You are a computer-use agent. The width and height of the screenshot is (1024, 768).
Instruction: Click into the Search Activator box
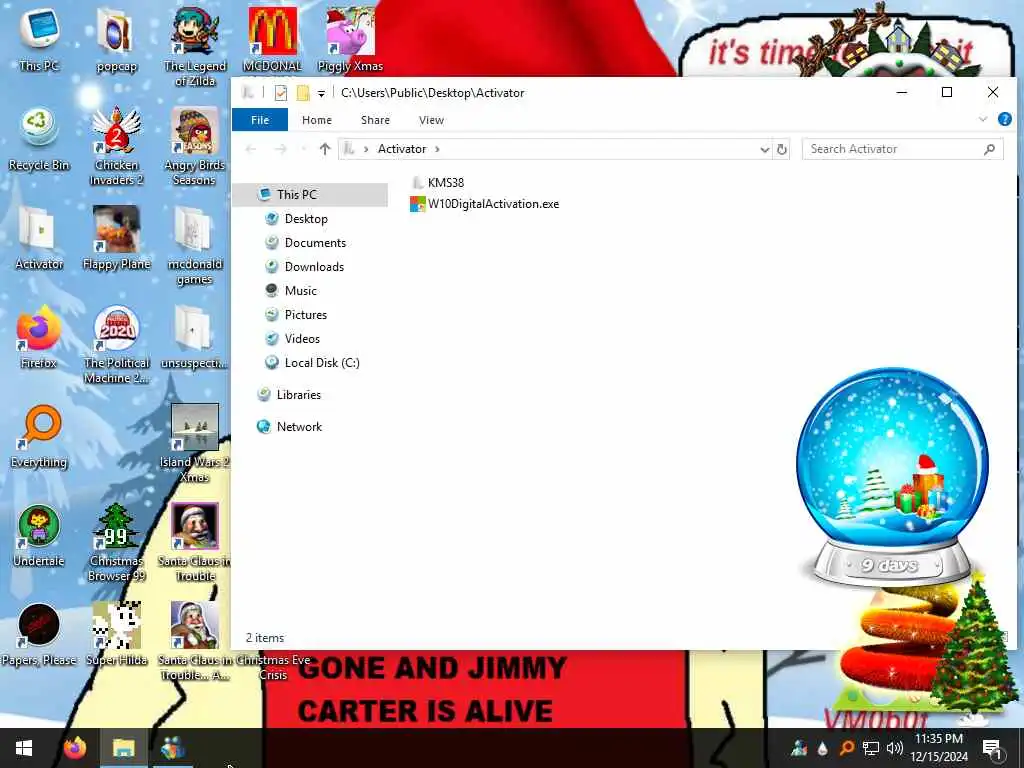pyautogui.click(x=901, y=150)
